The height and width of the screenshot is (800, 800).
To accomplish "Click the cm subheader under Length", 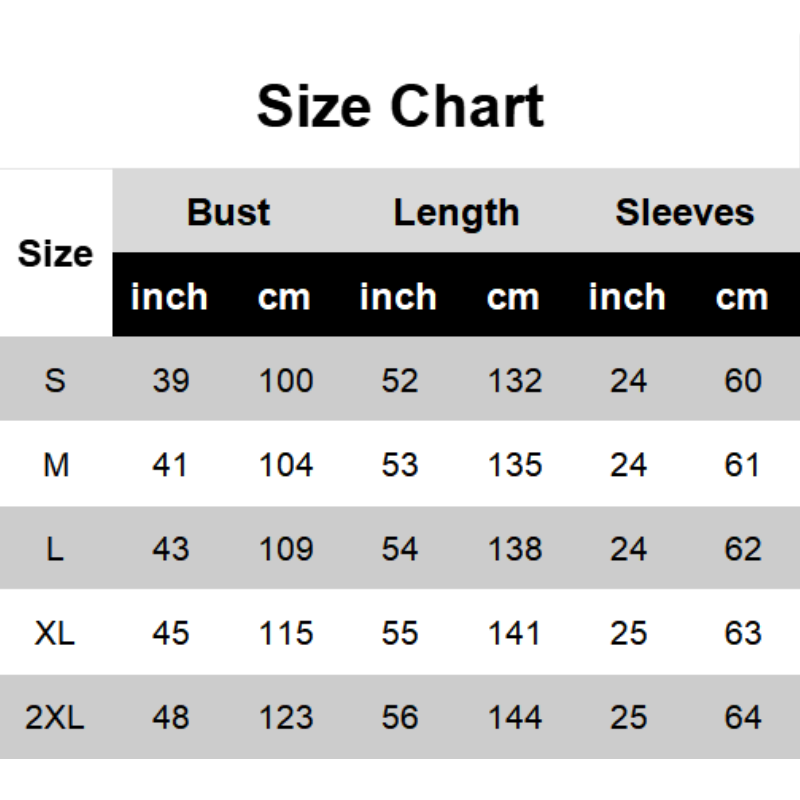I will (513, 297).
